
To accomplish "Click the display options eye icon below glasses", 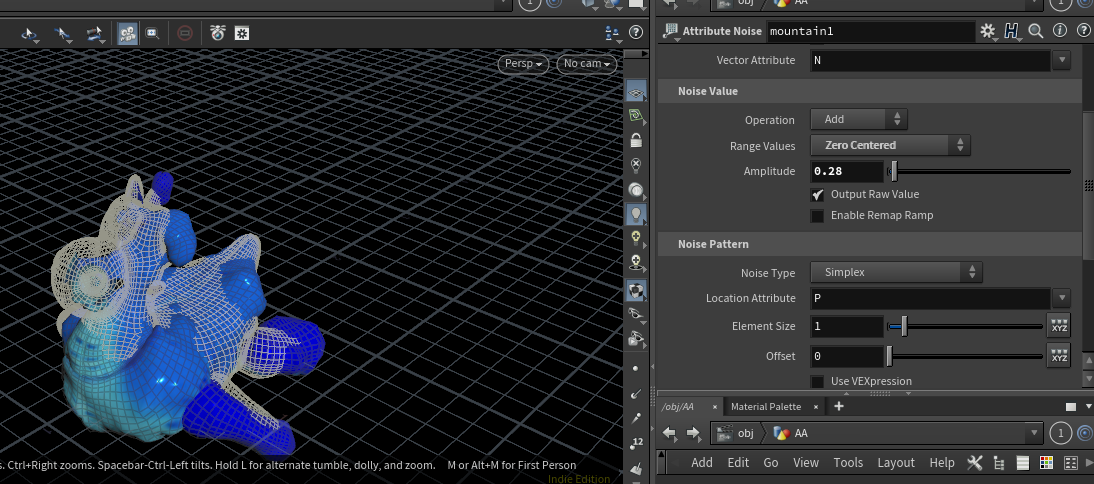I will coord(636,339).
